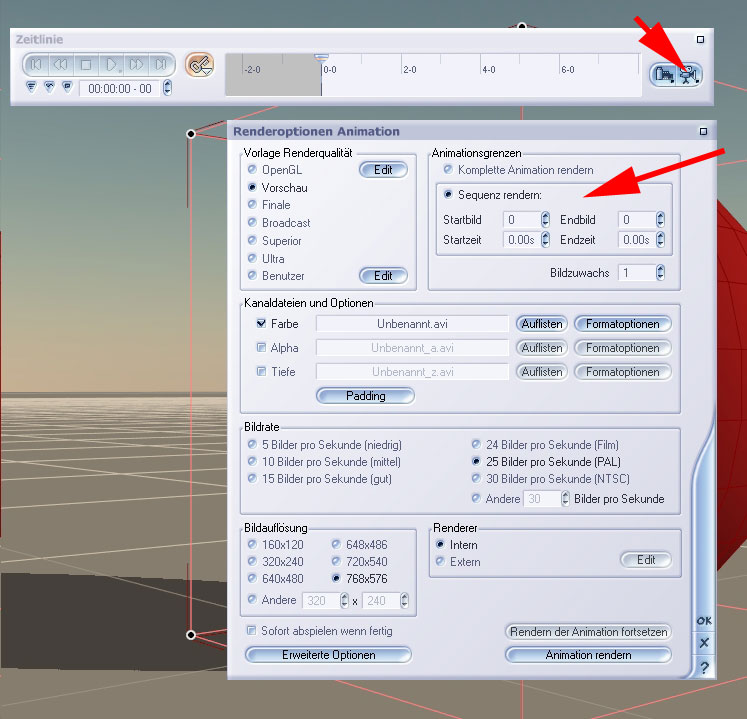This screenshot has width=747, height=719.
Task: Jump to animation end in Zeitlinie
Action: 161,64
